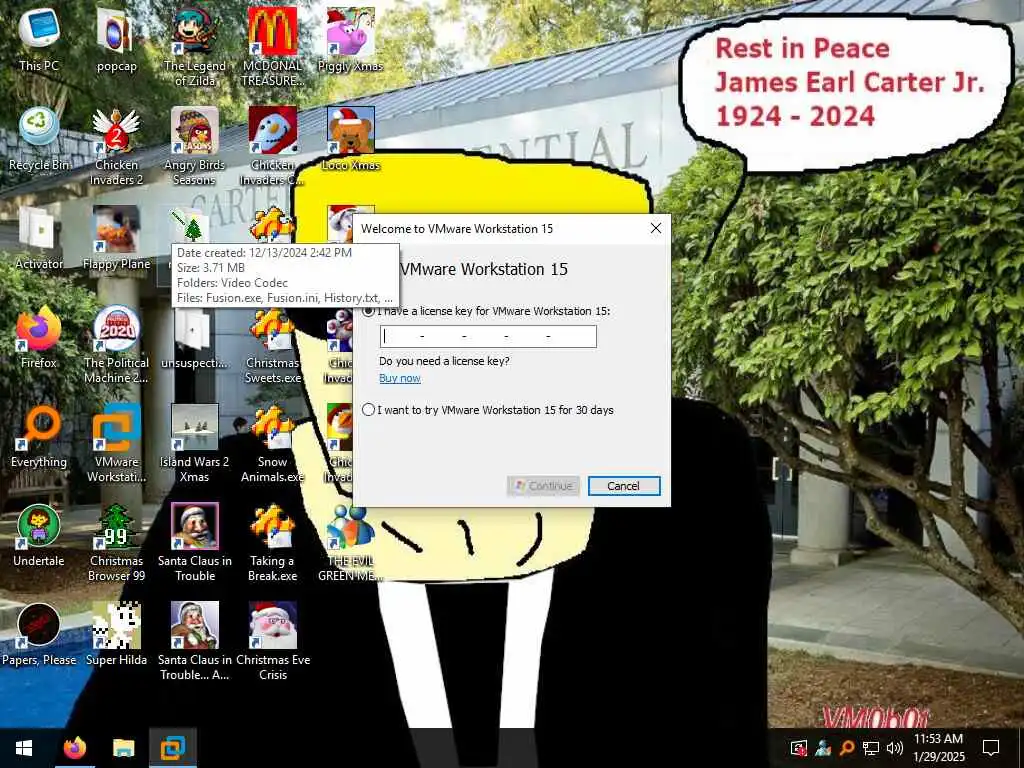
Task: Follow the Buy now link
Action: point(400,378)
